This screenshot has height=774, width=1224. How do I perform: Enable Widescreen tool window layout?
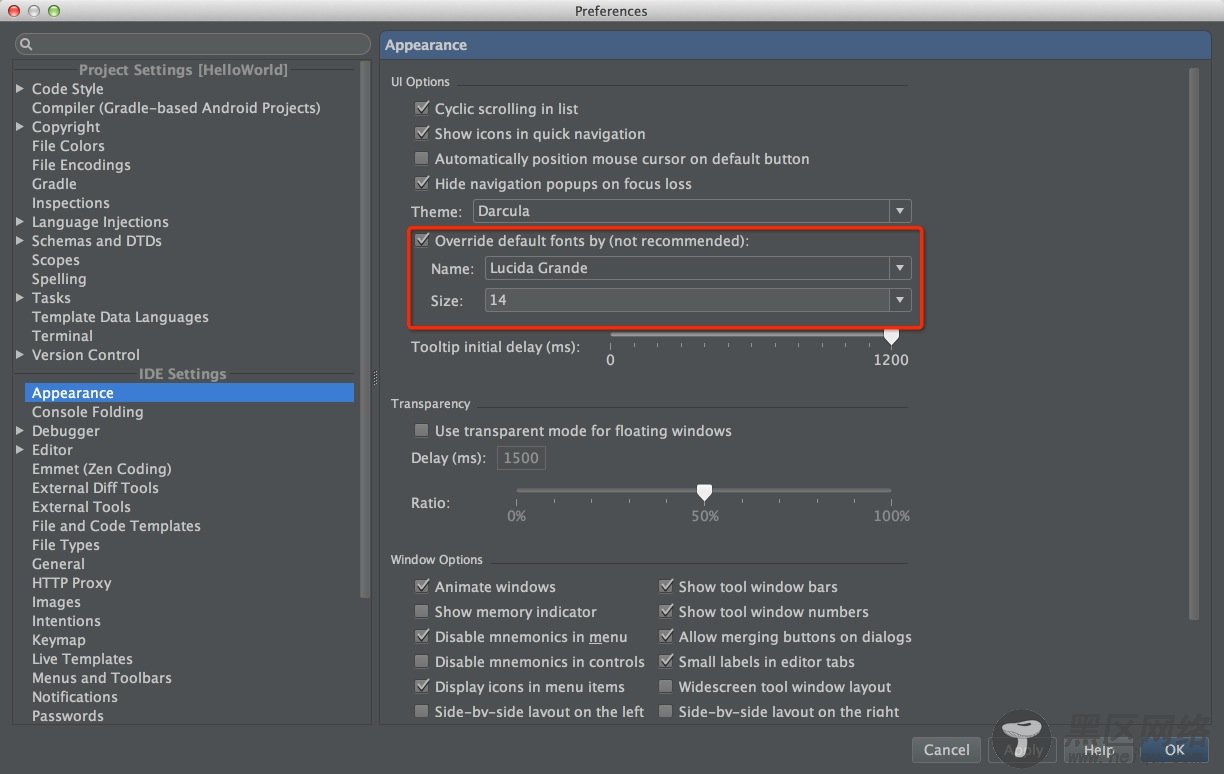[x=665, y=686]
